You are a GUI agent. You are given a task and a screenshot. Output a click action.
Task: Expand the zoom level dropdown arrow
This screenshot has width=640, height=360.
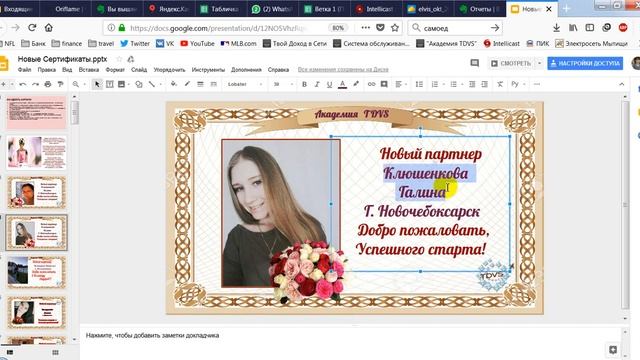84,84
